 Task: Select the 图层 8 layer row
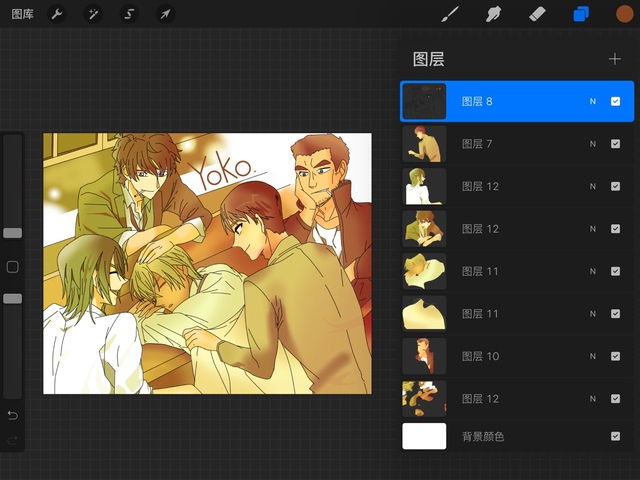[x=510, y=102]
